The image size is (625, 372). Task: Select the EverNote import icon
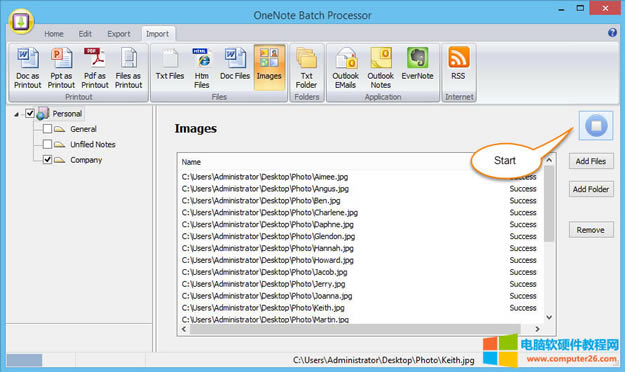click(417, 64)
